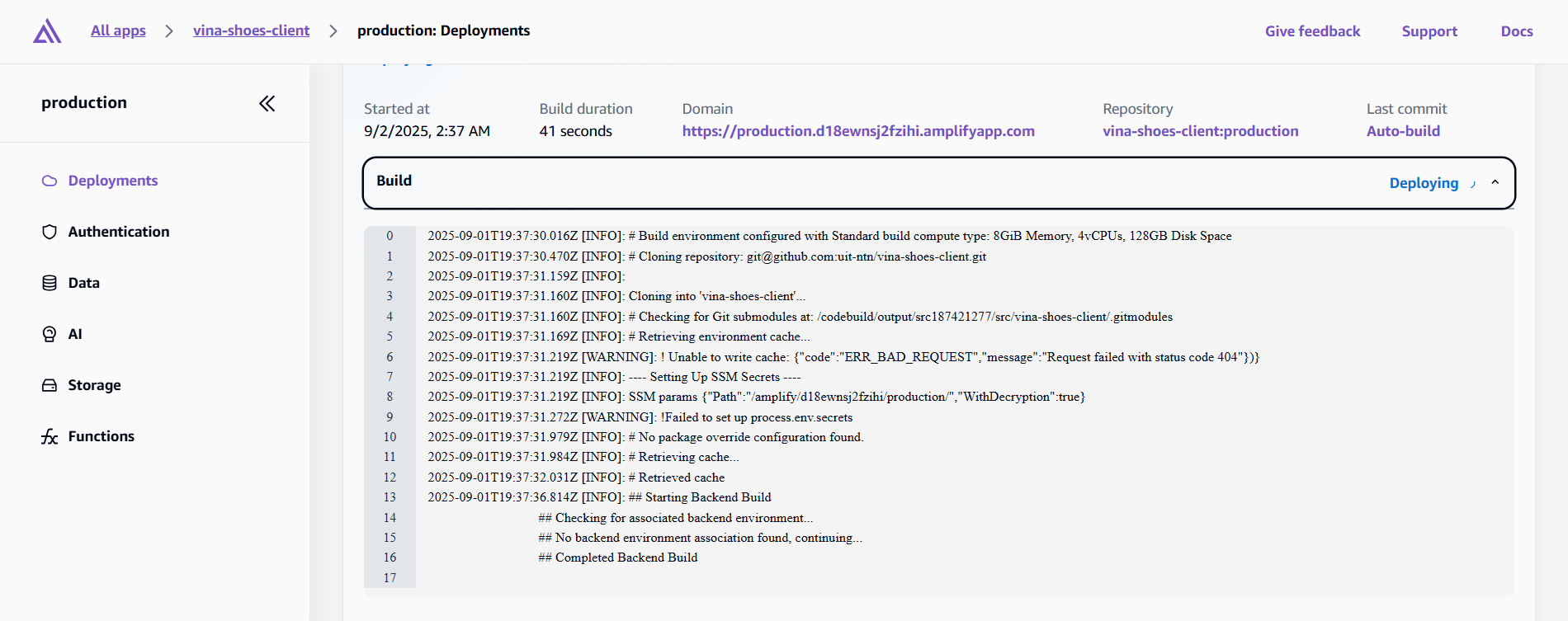Click the Deployments cloud icon
Viewport: 1568px width, 621px height.
[x=50, y=181]
